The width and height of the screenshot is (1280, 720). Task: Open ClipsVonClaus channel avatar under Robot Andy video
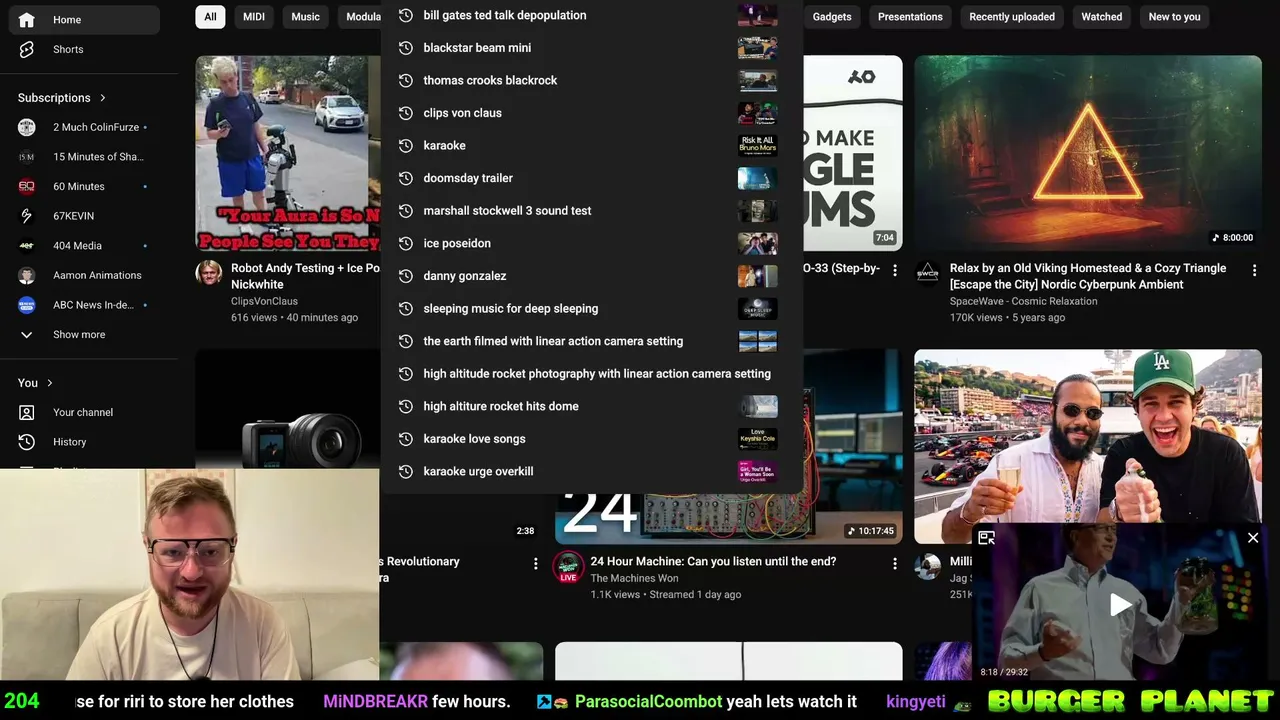(209, 273)
